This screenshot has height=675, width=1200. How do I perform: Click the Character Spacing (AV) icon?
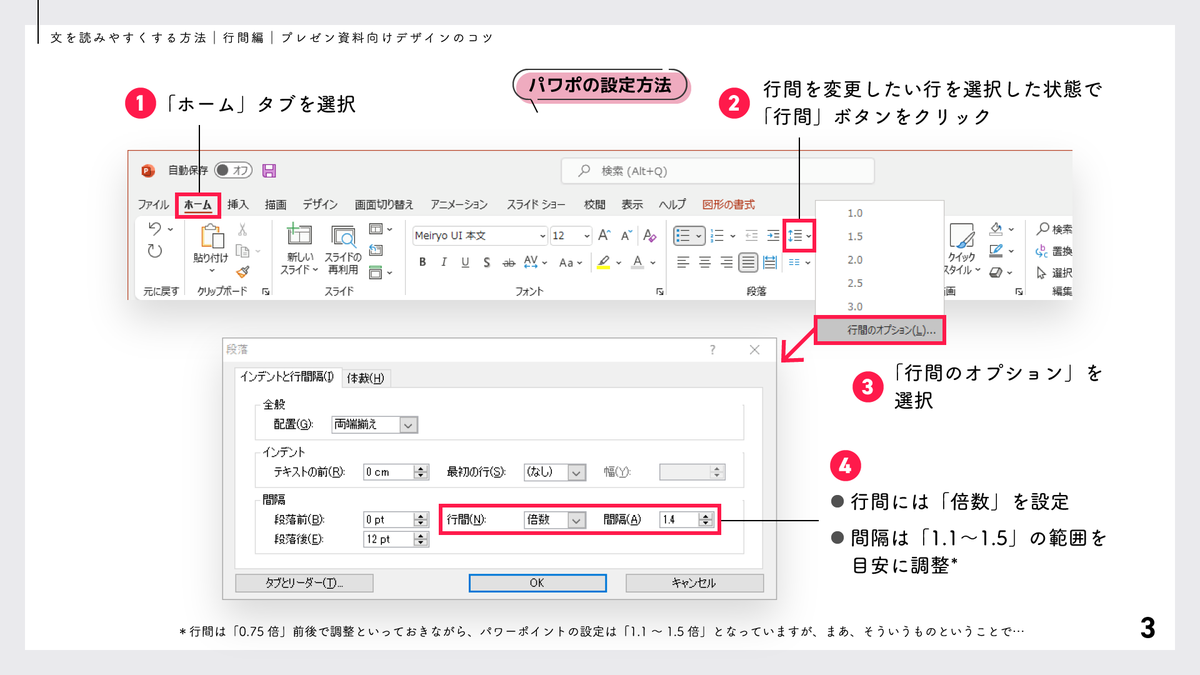click(531, 262)
